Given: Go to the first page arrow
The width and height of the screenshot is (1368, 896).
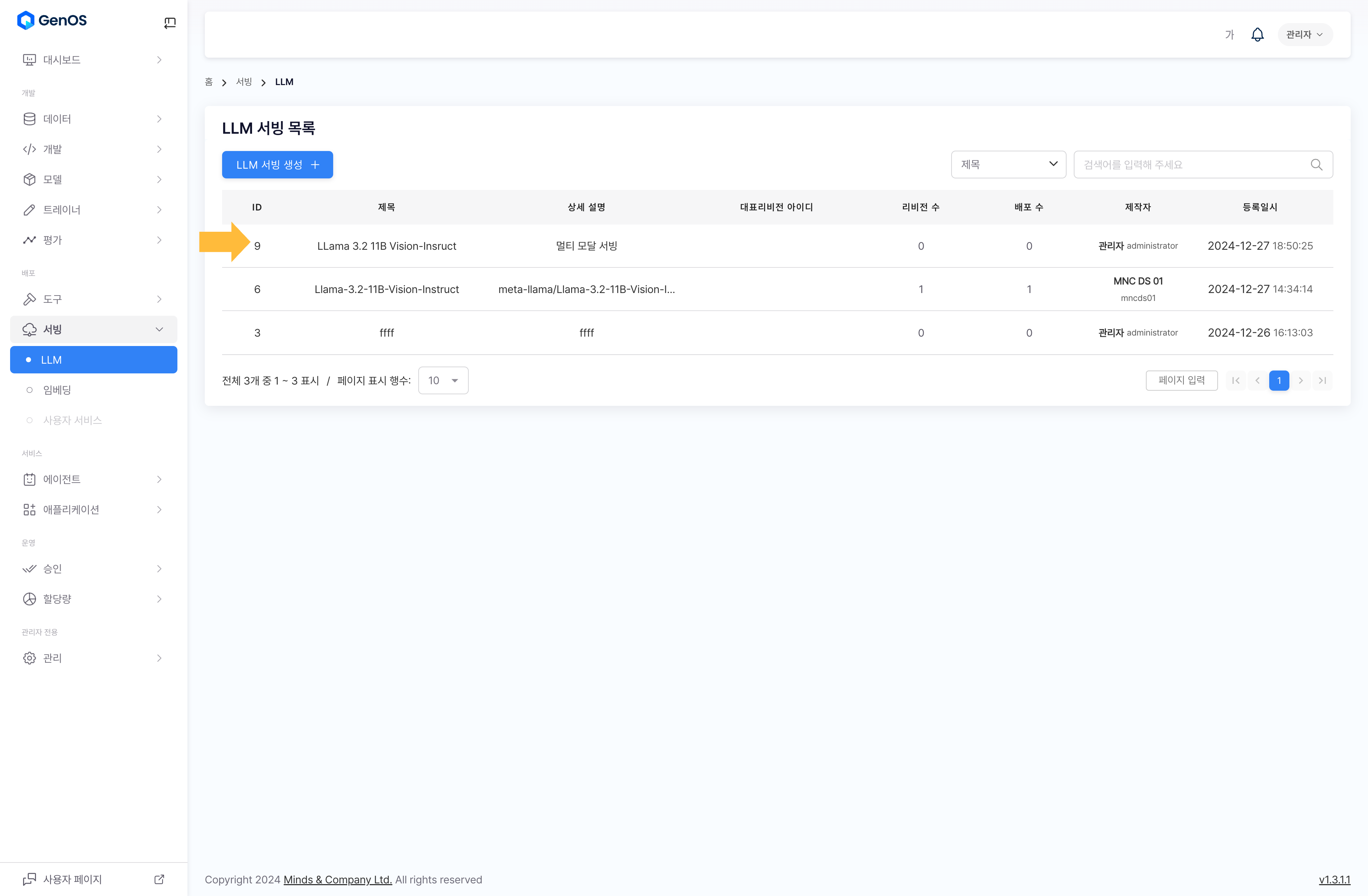Looking at the screenshot, I should pos(1235,381).
